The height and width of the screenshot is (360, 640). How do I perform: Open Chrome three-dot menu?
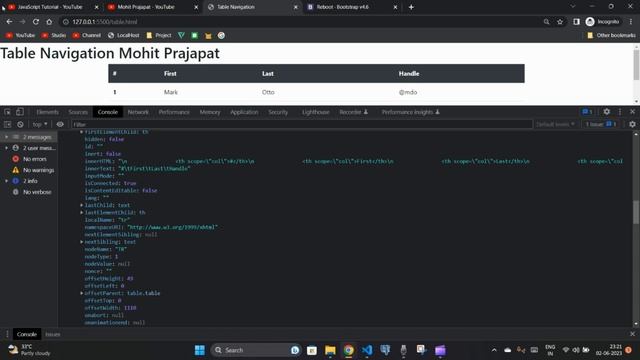(631, 22)
